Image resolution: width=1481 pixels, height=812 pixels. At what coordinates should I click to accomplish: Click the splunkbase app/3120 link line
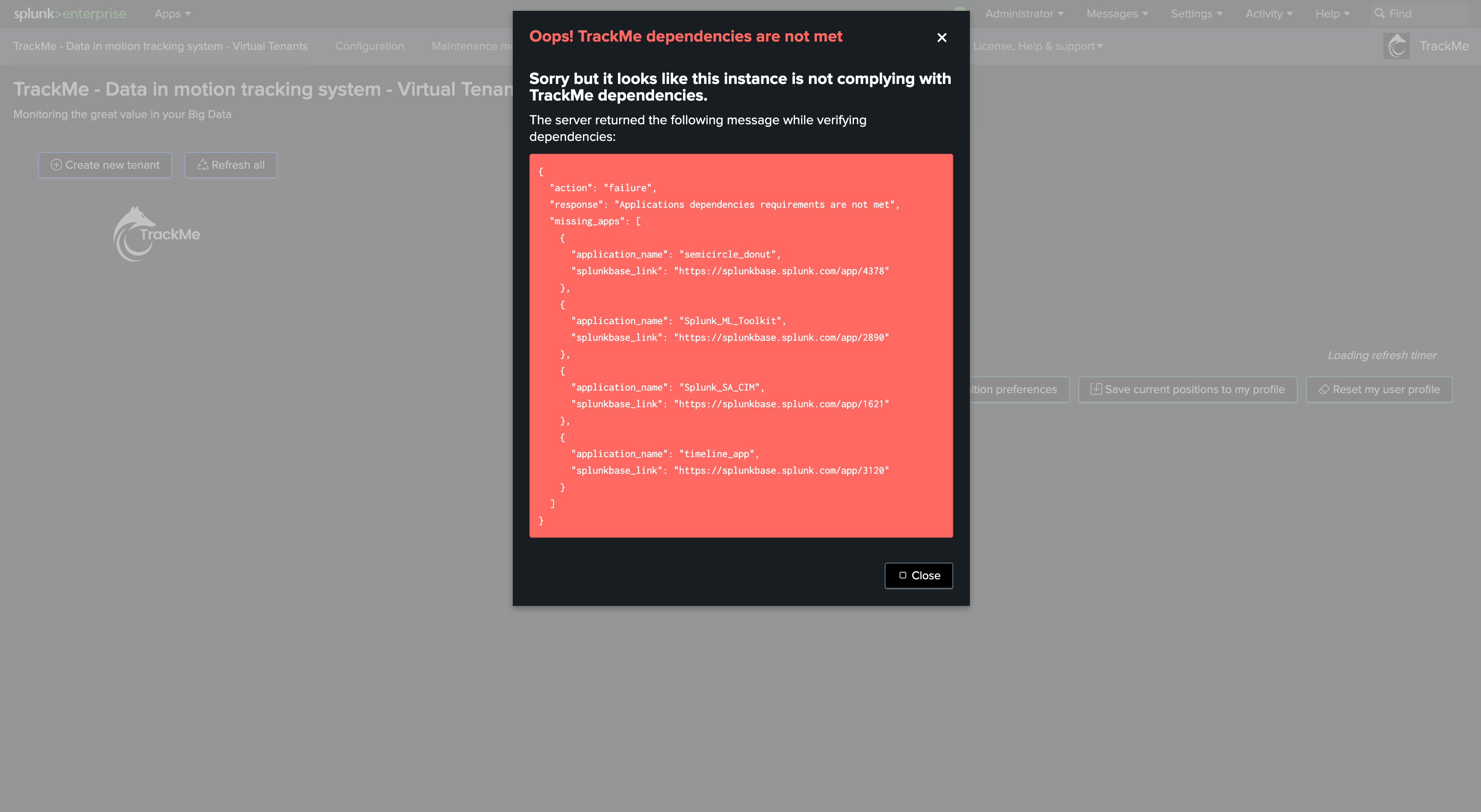730,470
